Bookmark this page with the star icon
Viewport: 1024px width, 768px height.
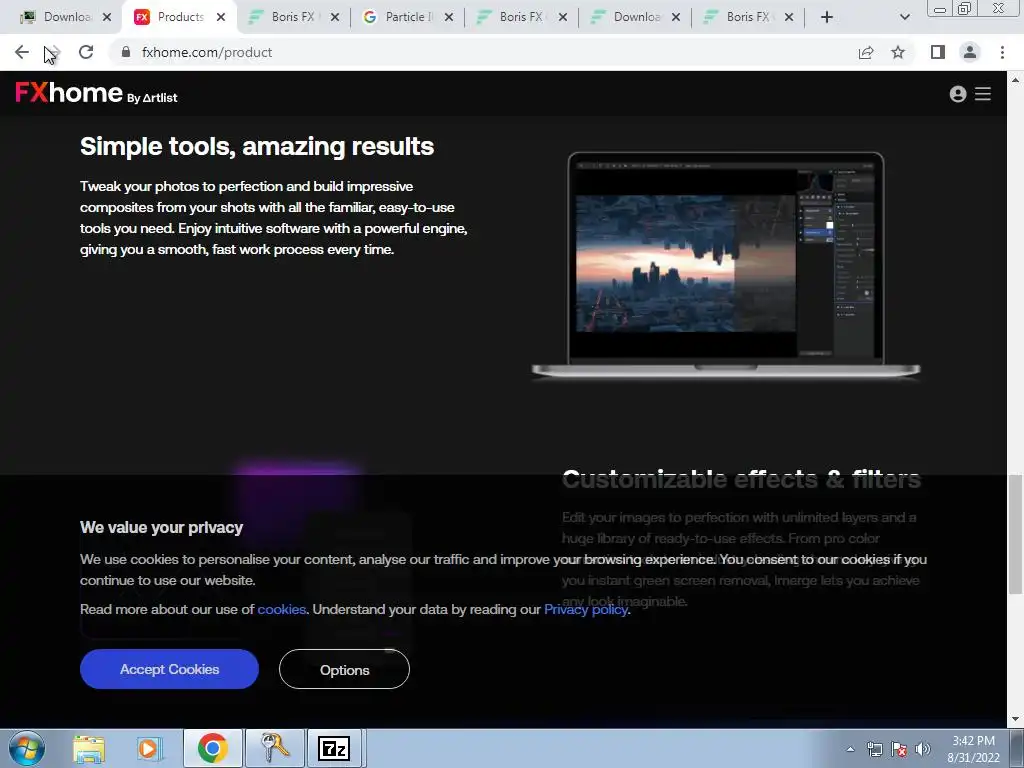tap(898, 52)
